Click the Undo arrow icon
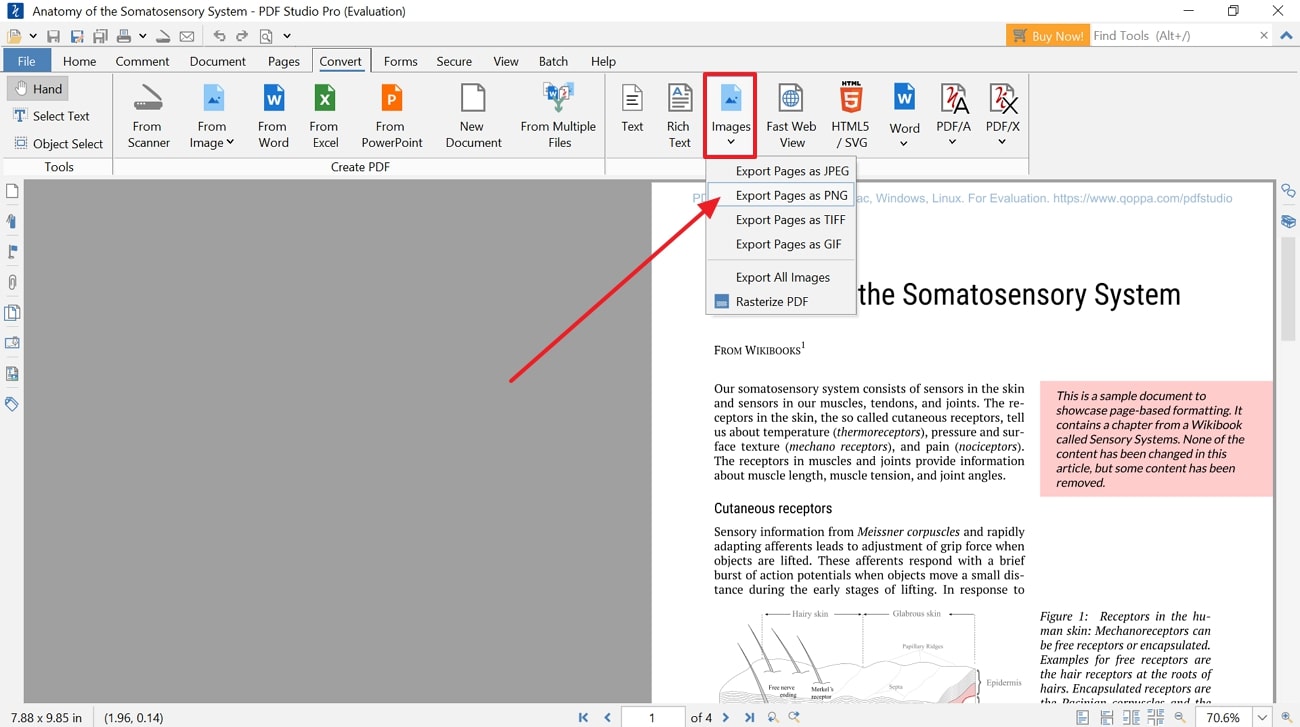 click(x=219, y=36)
